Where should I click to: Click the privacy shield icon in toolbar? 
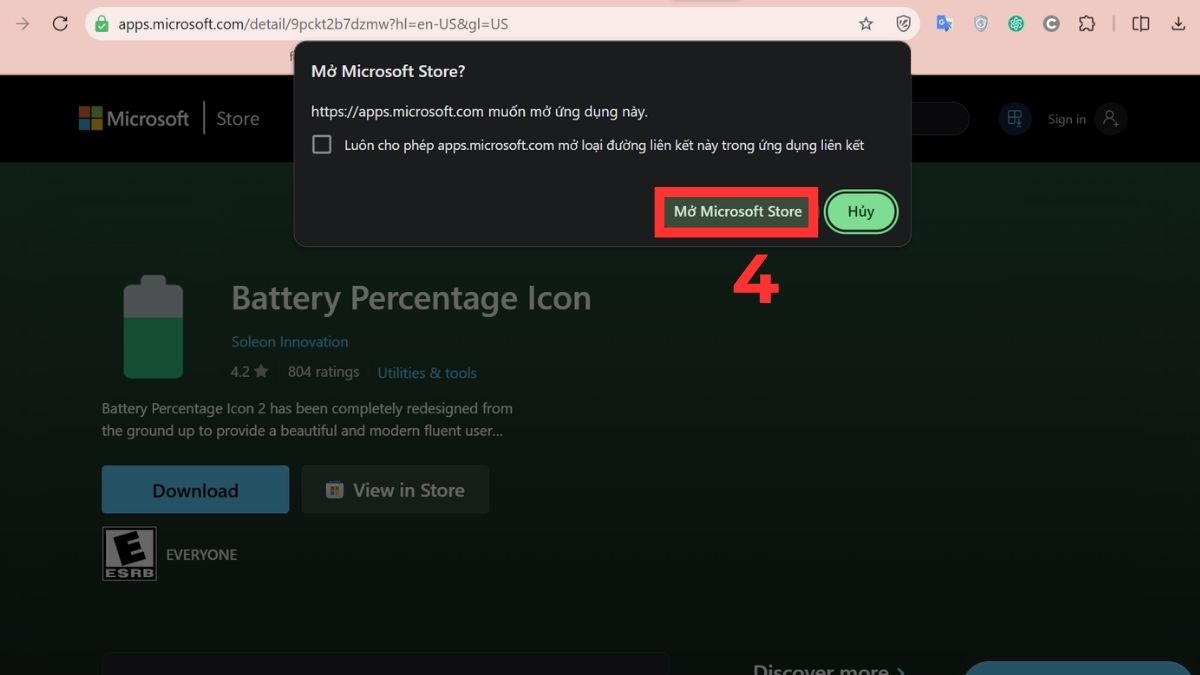[981, 22]
